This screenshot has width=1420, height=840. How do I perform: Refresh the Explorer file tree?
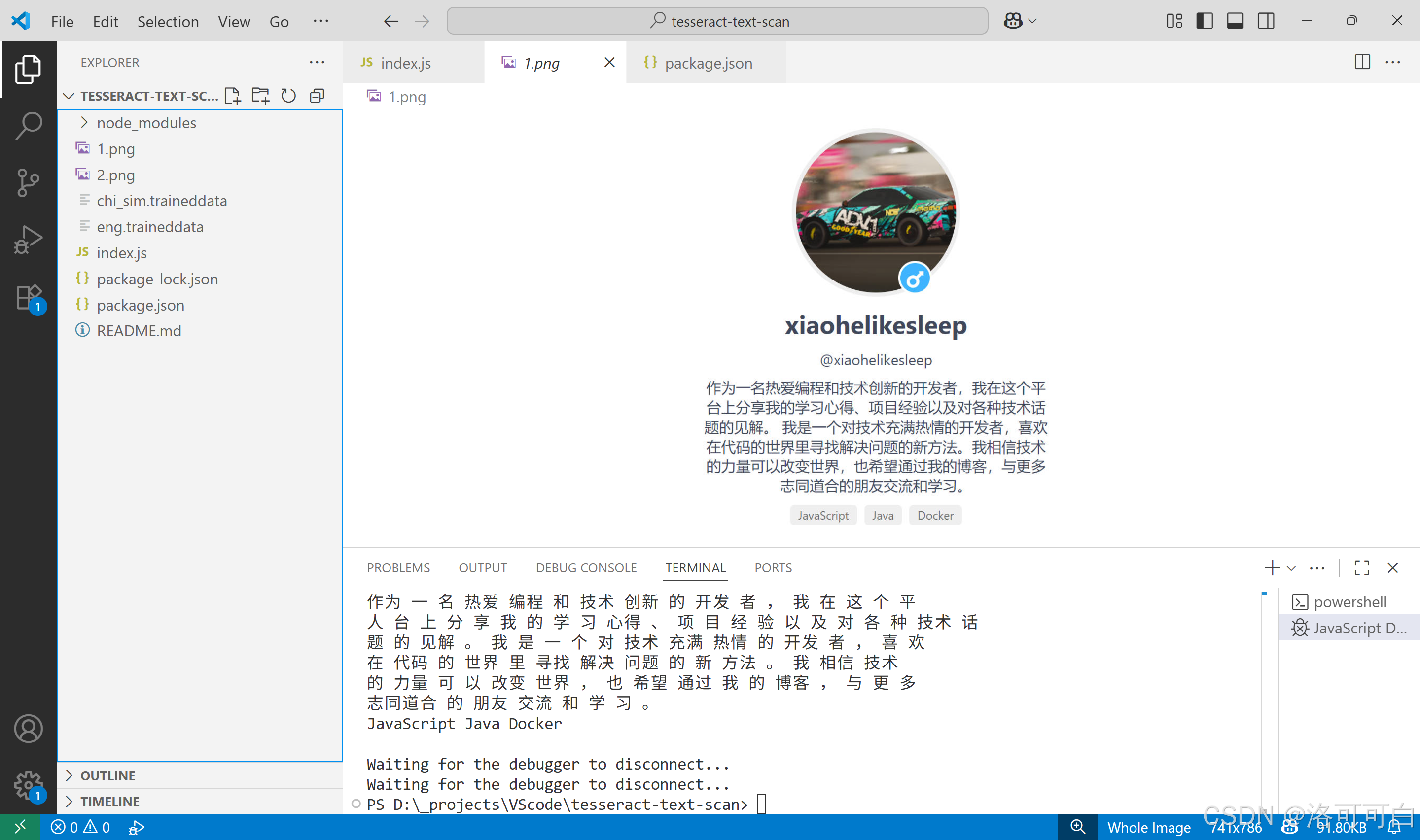[288, 95]
